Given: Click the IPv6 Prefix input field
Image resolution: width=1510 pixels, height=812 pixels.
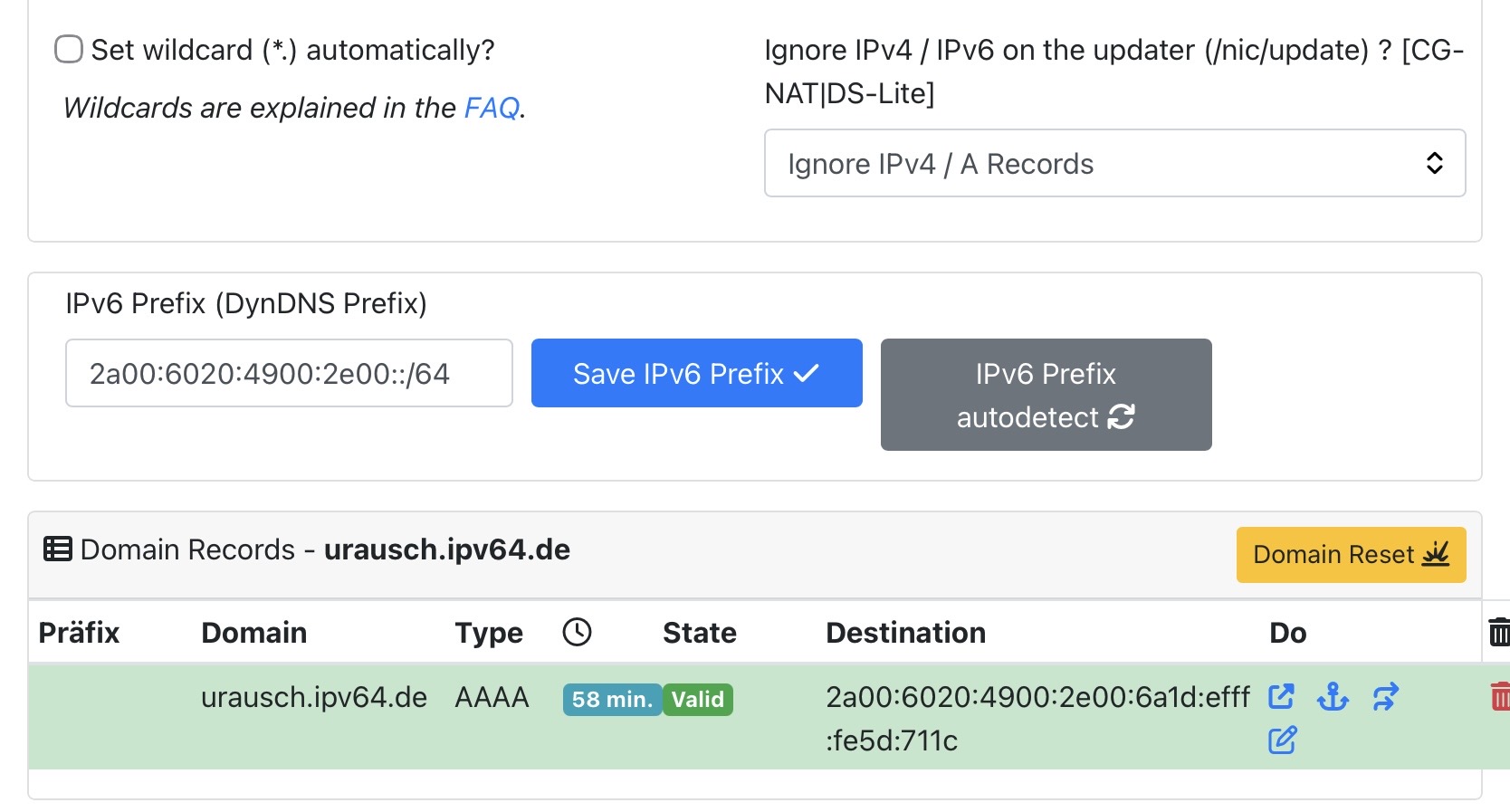Looking at the screenshot, I should pos(289,373).
